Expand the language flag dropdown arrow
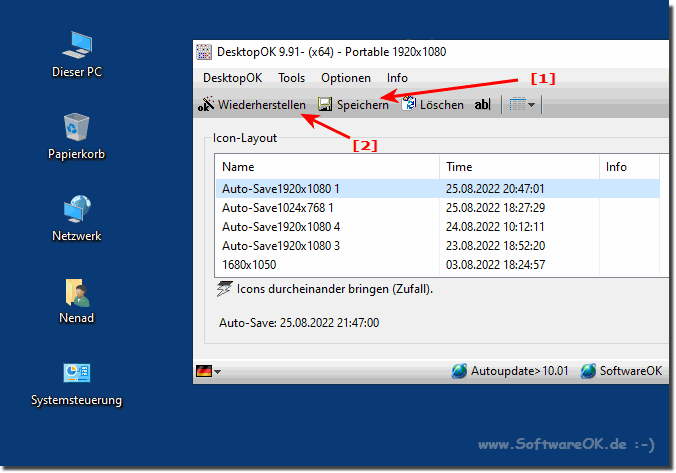 [217, 371]
